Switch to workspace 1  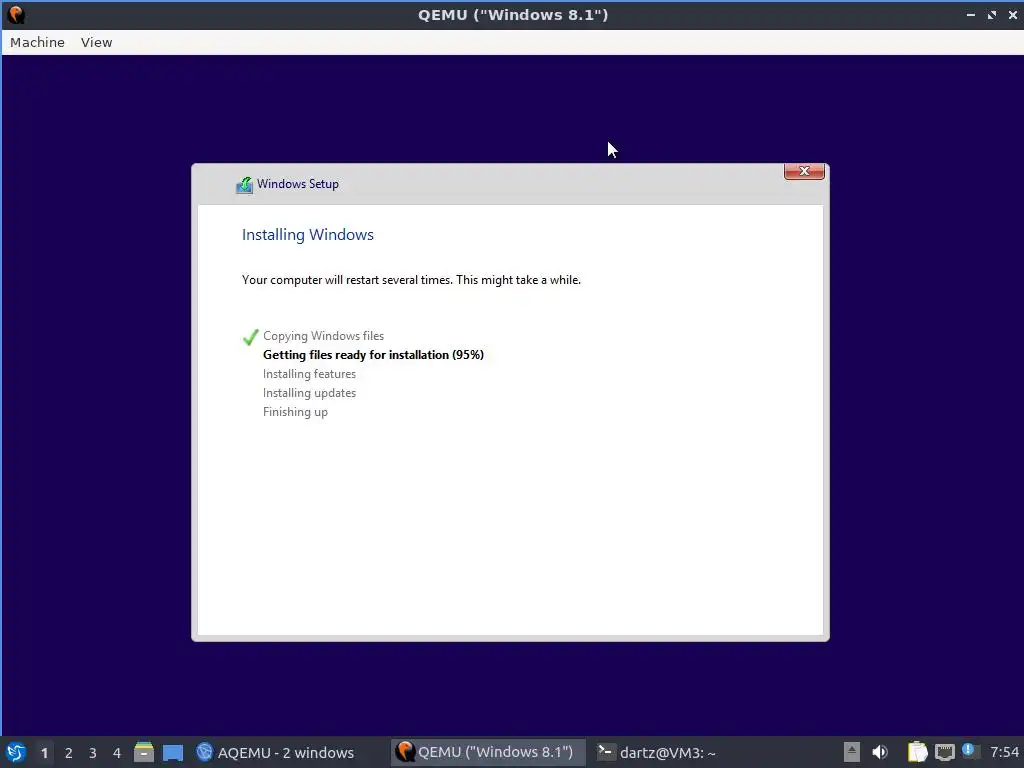[x=44, y=753]
